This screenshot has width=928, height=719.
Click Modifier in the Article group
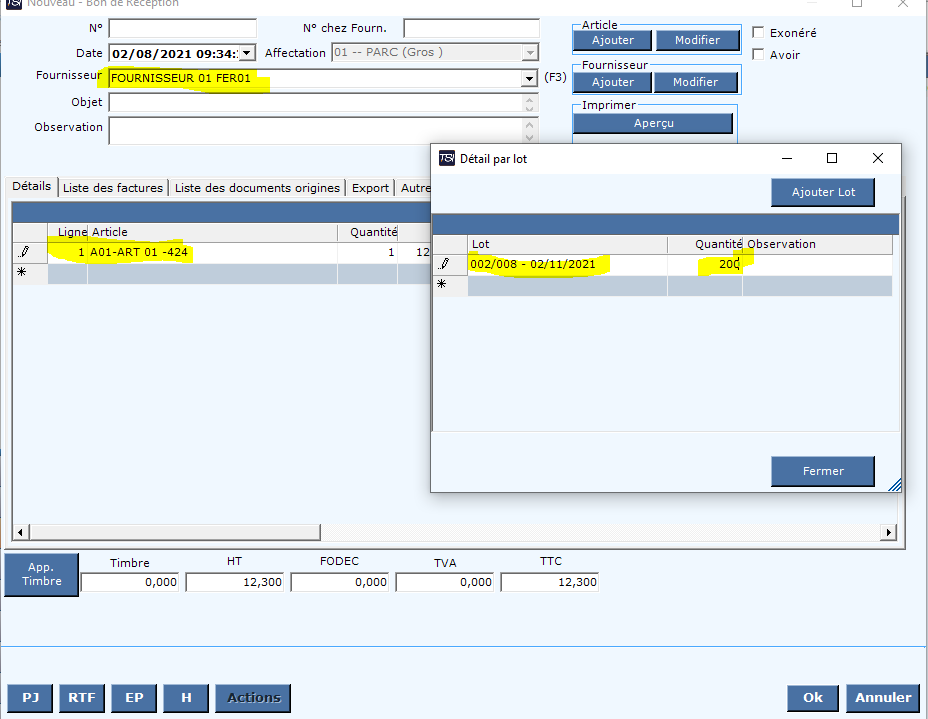coord(697,40)
